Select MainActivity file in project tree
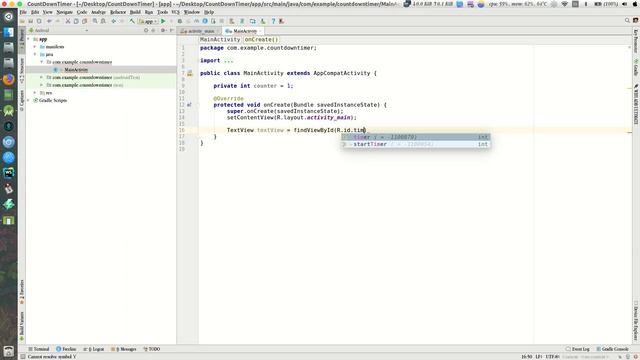This screenshot has width=640, height=360. click(x=76, y=70)
